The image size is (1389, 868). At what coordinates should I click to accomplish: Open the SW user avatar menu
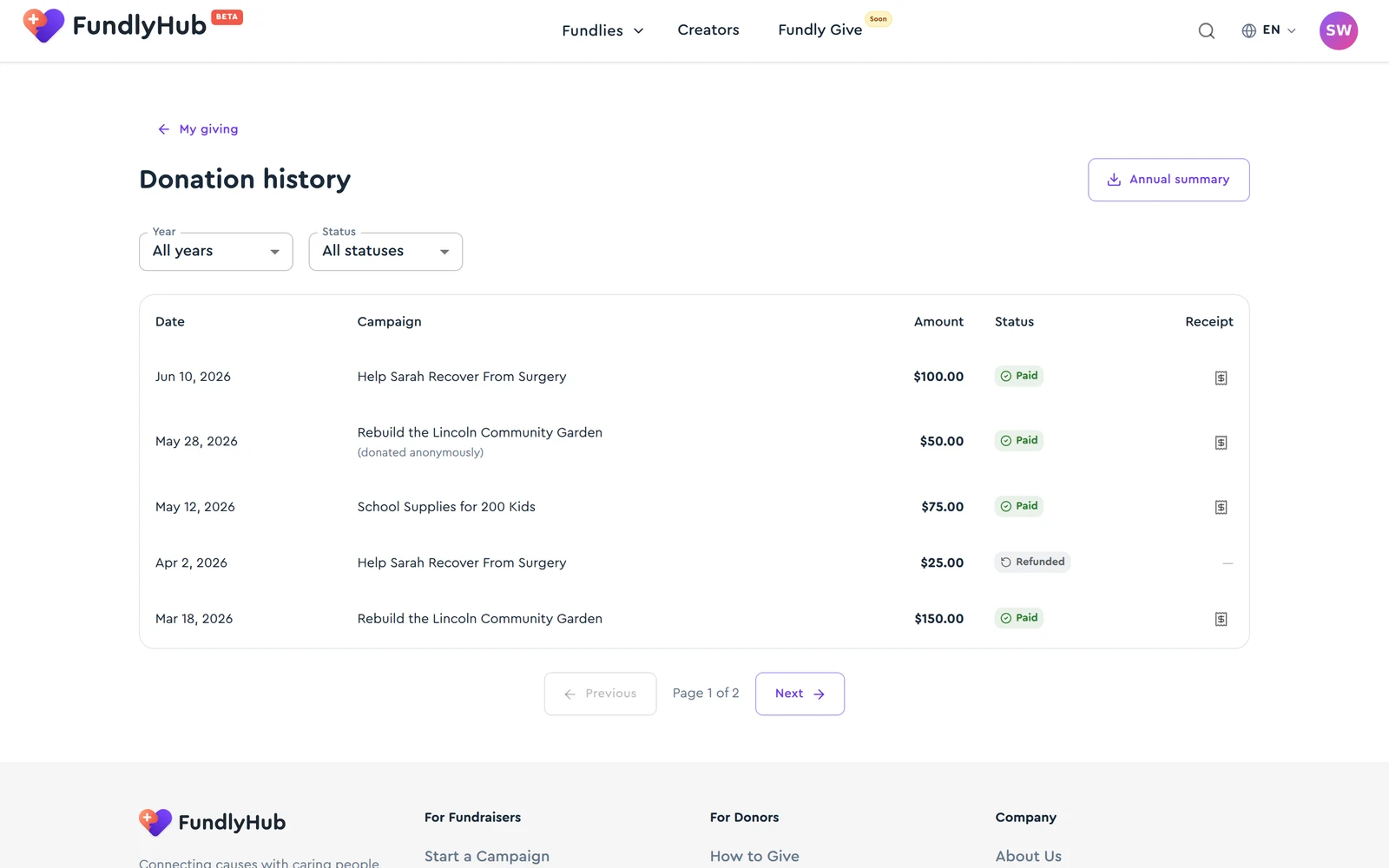(x=1339, y=30)
